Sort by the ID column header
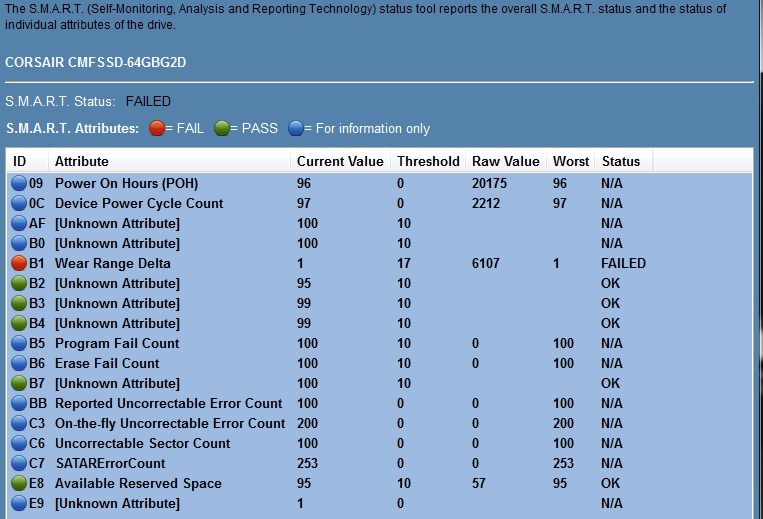The height and width of the screenshot is (519, 763). (x=27, y=161)
